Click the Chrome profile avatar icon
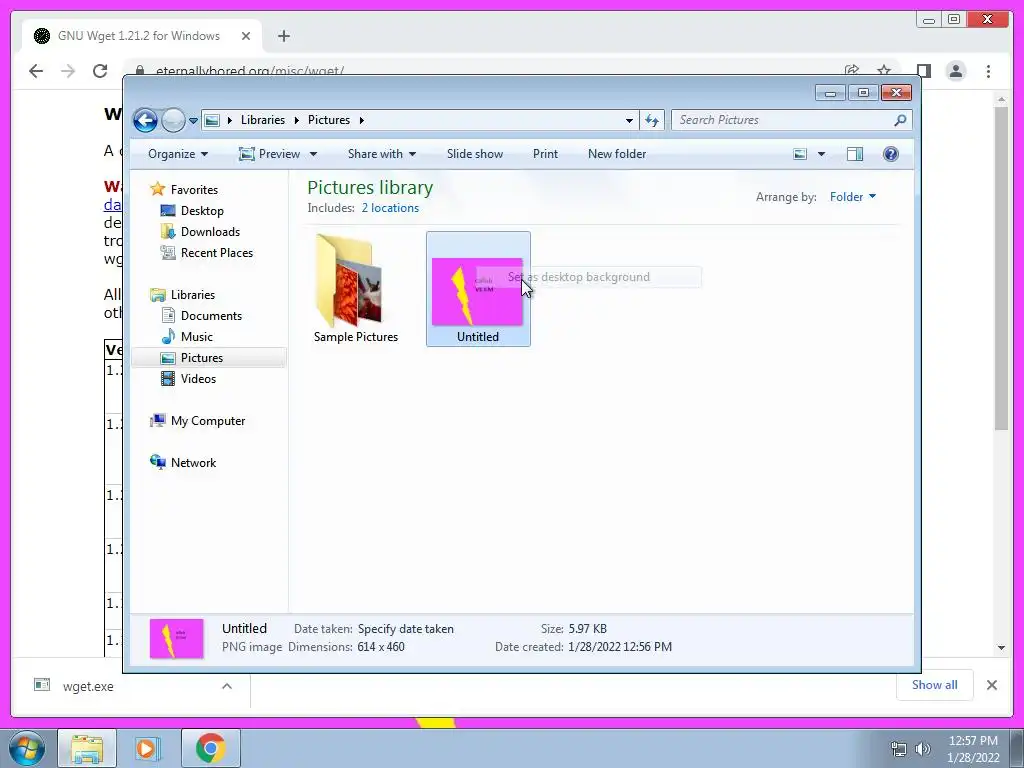The height and width of the screenshot is (768, 1024). (955, 71)
